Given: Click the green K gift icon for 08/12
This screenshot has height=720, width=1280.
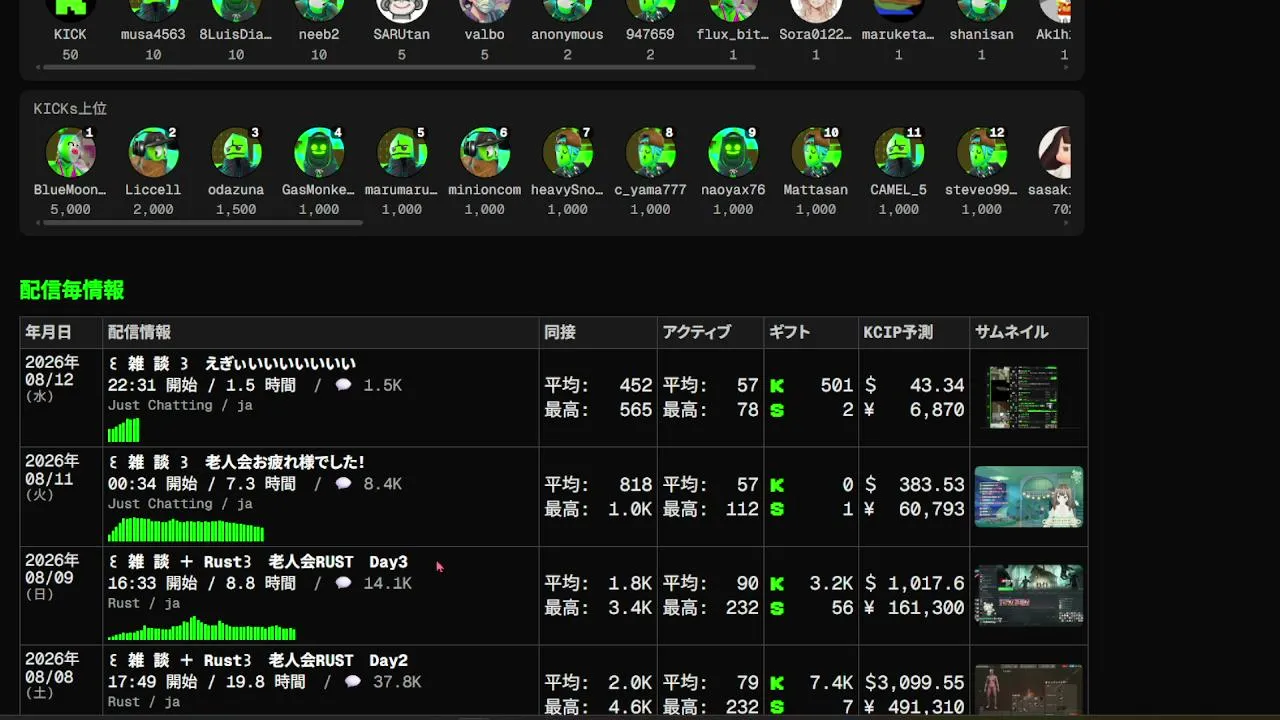Looking at the screenshot, I should pos(777,385).
